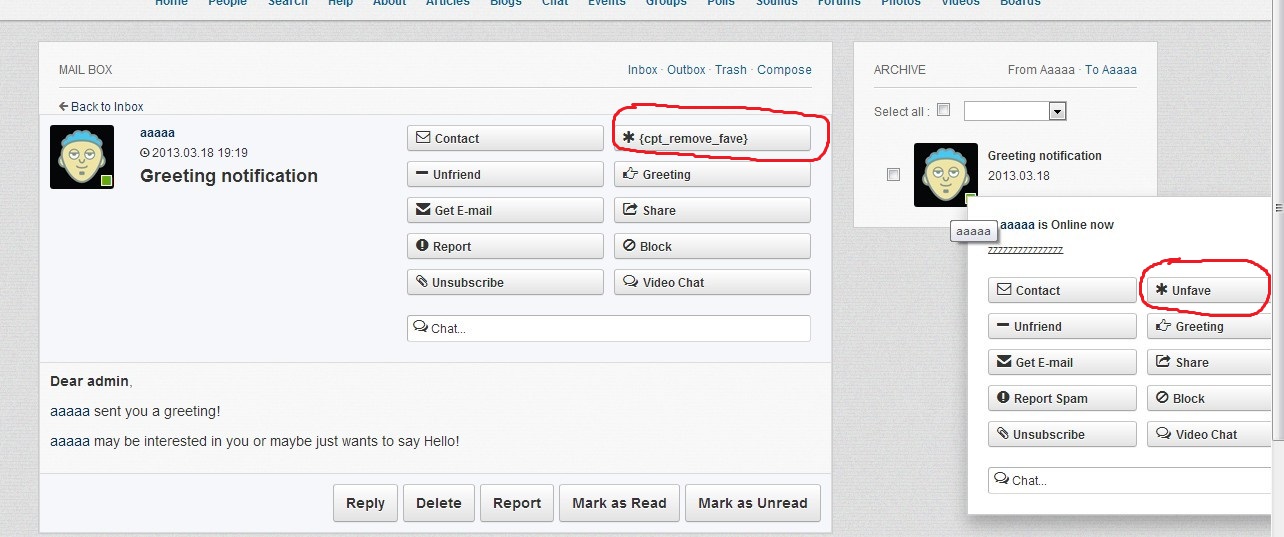This screenshot has width=1284, height=537.
Task: Click the {cpt_remove_fave} button
Action: (x=712, y=138)
